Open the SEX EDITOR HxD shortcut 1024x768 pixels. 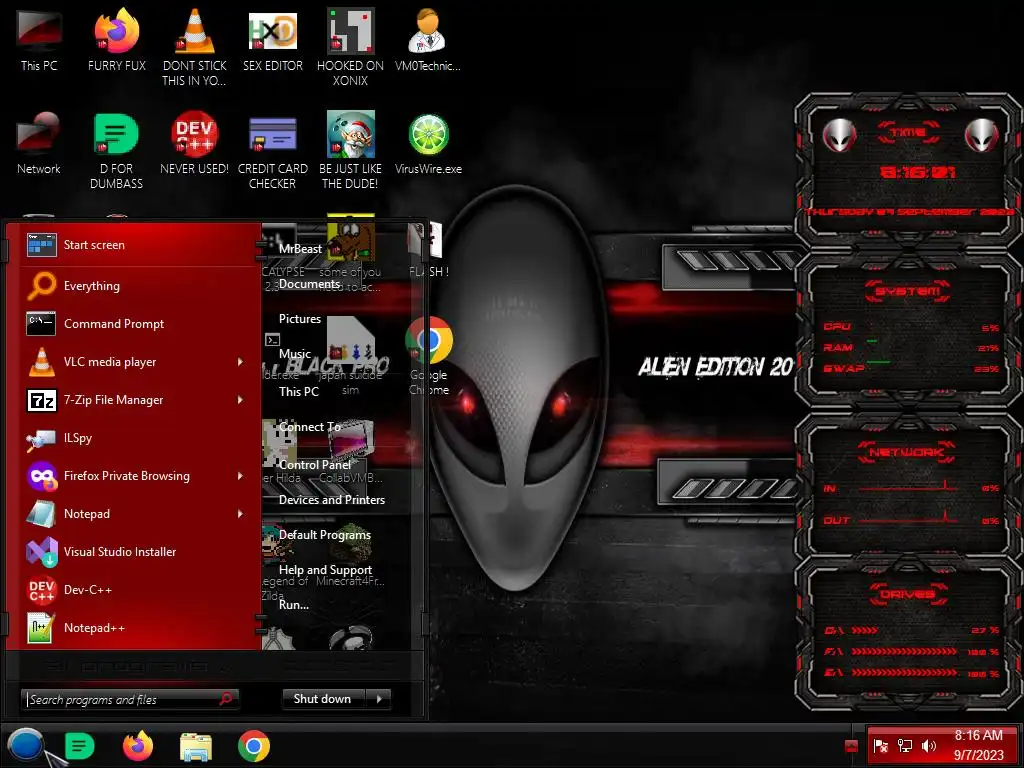[x=273, y=40]
